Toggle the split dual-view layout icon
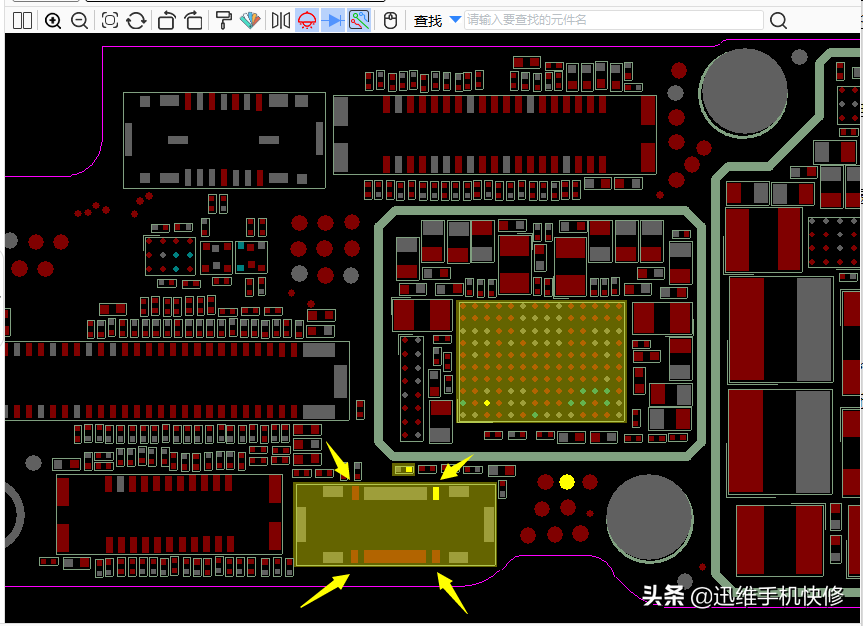Screen dimensions: 863x626 [23, 21]
